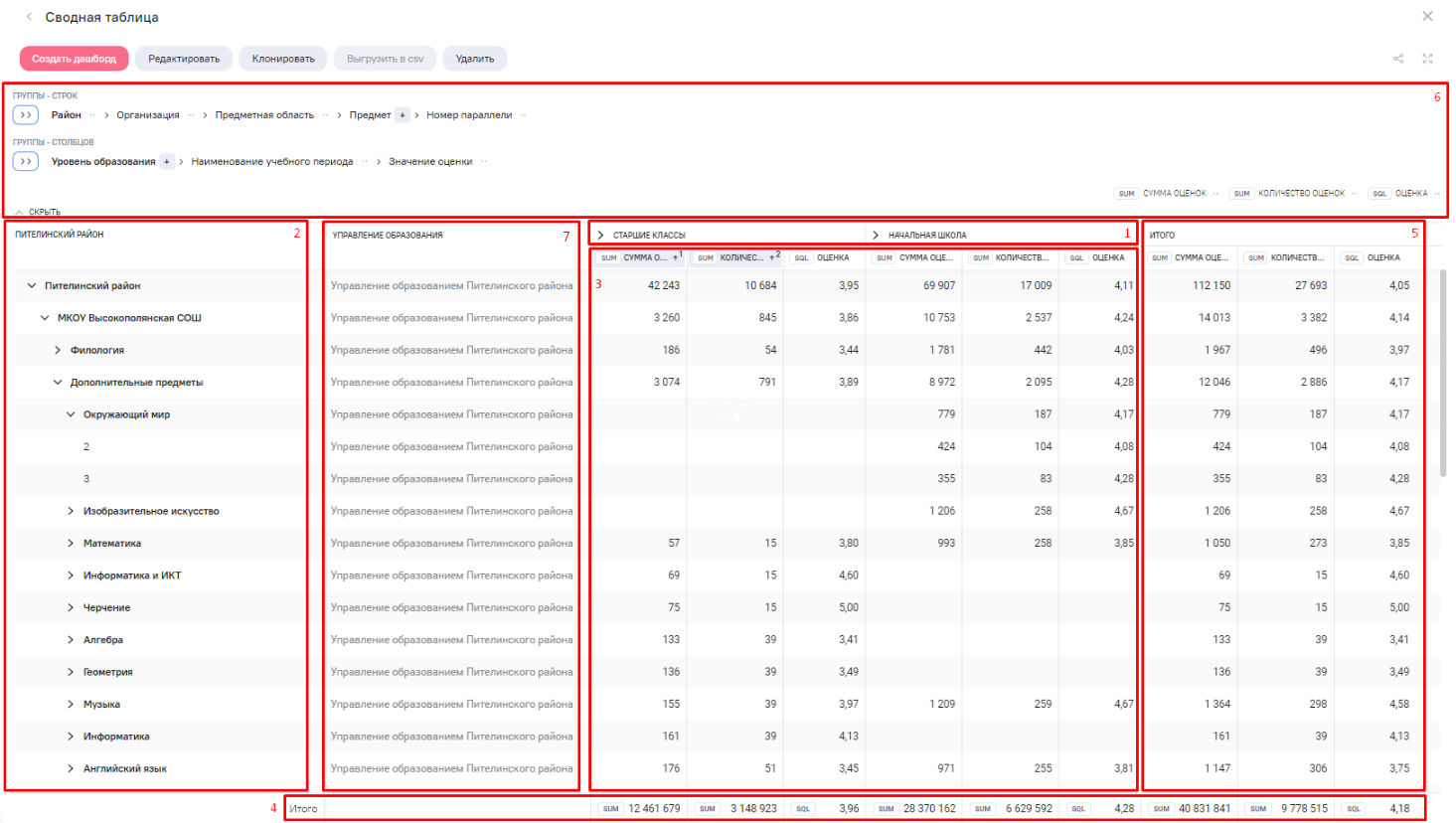Screen dimensions: 1456x823
Task: Click sort arrow next to Уровень образования
Action: pyautogui.click(x=167, y=162)
